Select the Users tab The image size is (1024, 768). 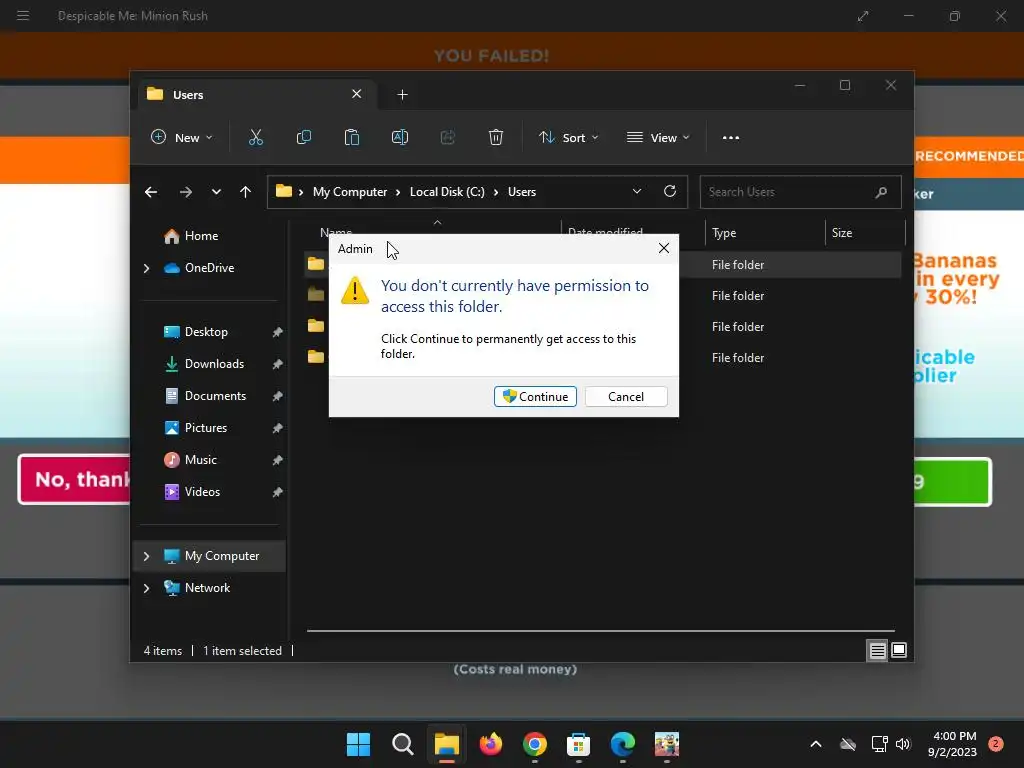point(257,95)
